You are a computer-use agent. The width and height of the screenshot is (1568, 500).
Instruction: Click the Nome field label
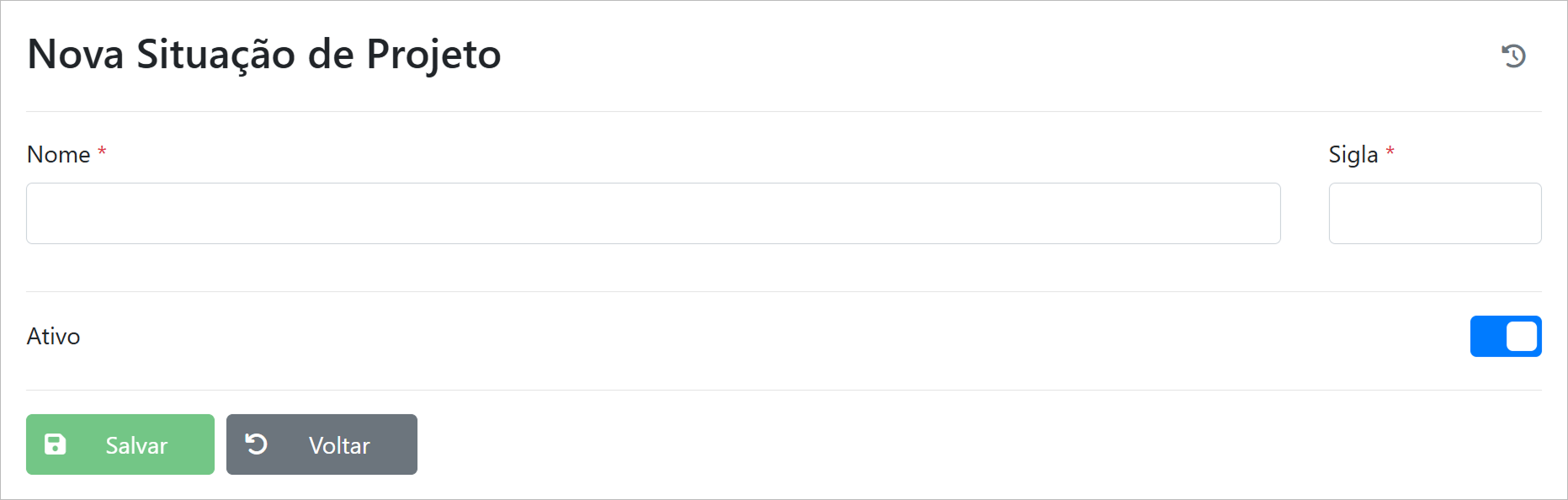click(58, 155)
